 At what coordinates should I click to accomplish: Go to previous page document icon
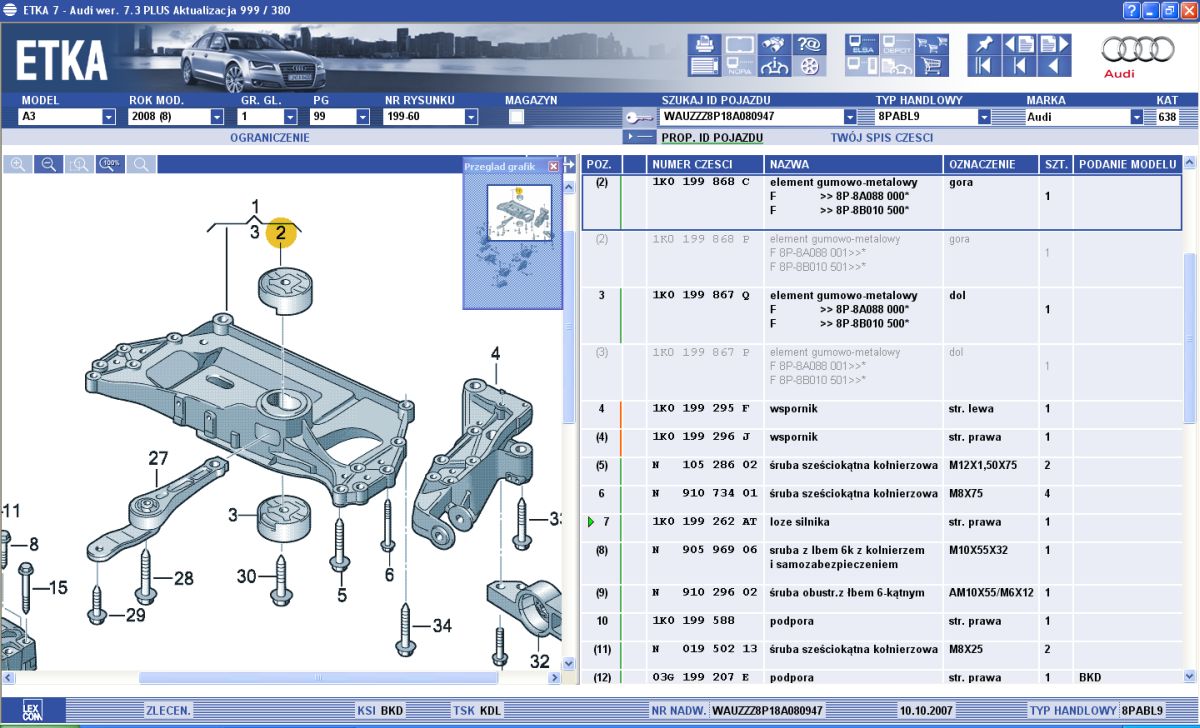(1019, 44)
